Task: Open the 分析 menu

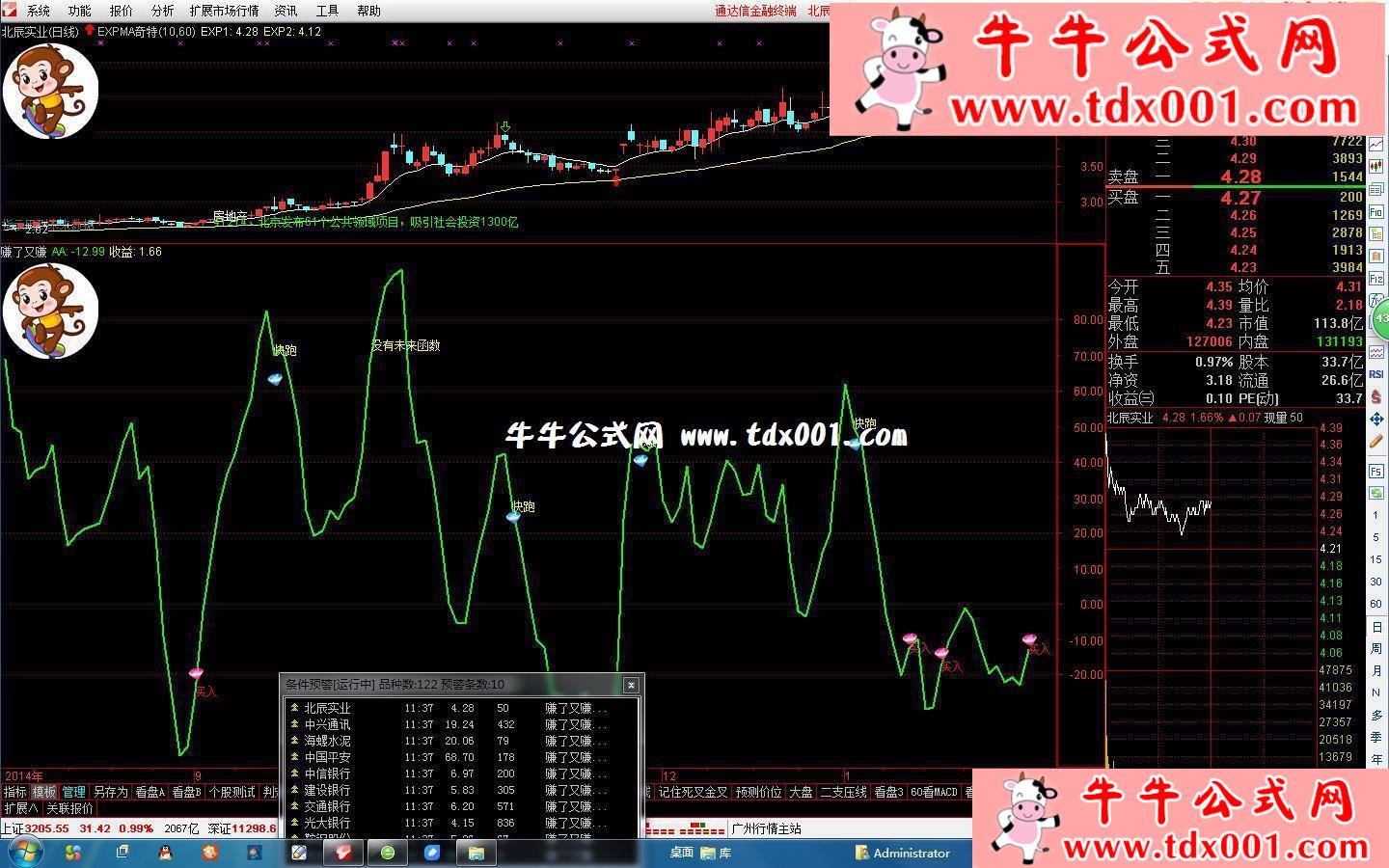Action: point(162,11)
